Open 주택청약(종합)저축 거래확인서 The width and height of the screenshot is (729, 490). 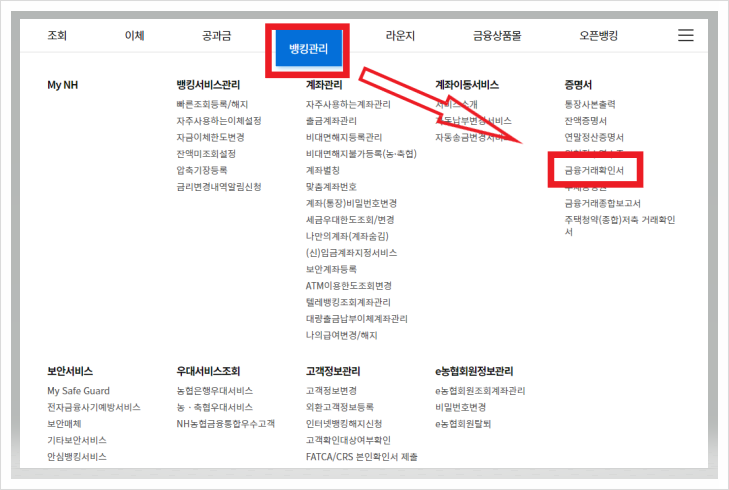[x=620, y=225]
